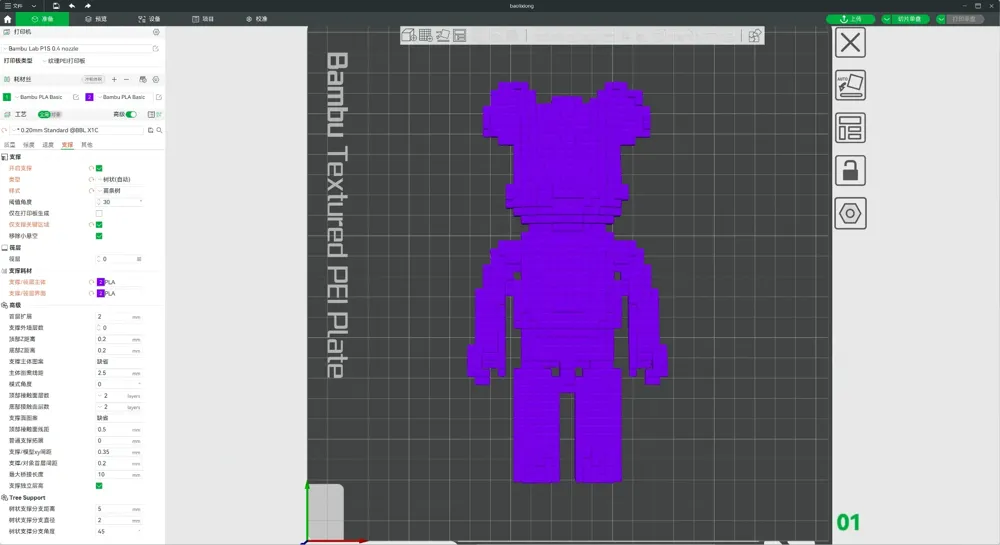1000x545 pixels.
Task: Switch to the 设备 device tab
Action: (x=149, y=19)
